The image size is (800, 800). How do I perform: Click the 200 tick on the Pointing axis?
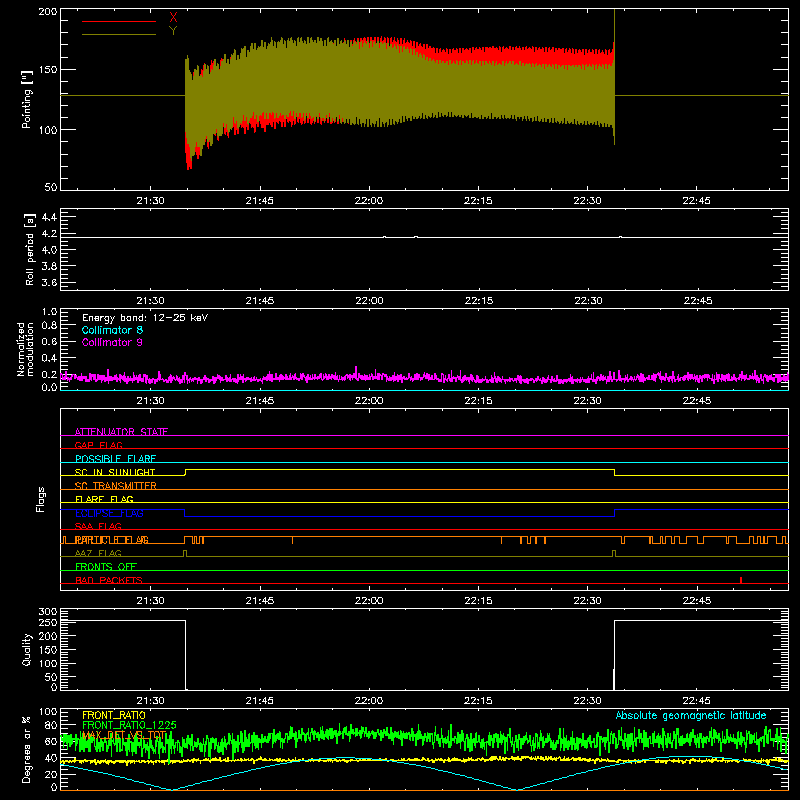pos(47,11)
